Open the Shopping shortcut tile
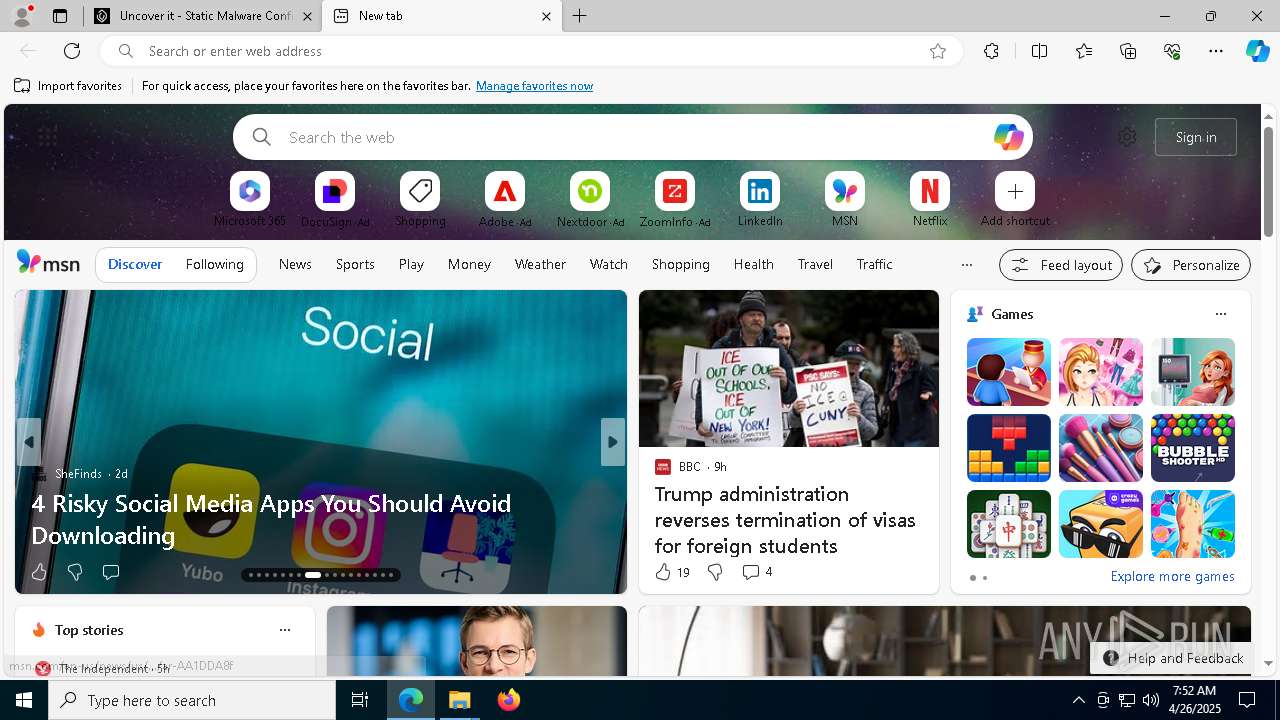This screenshot has width=1280, height=720. pyautogui.click(x=420, y=191)
